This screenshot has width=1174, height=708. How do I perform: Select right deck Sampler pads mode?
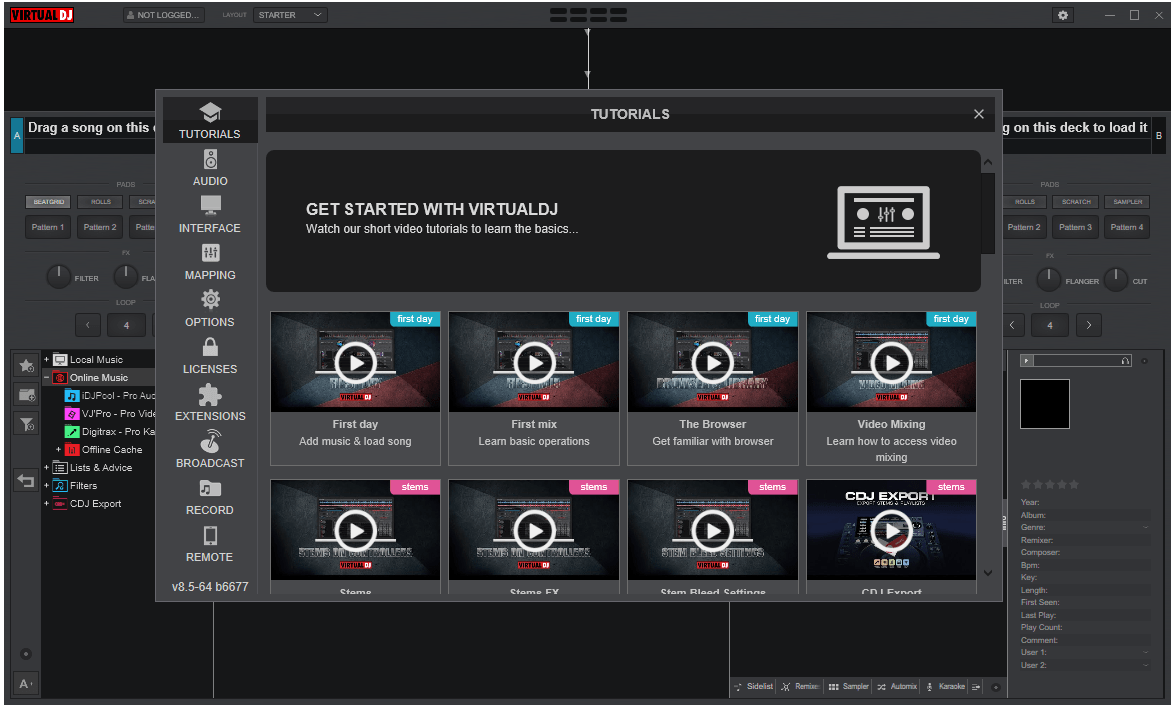click(1128, 202)
